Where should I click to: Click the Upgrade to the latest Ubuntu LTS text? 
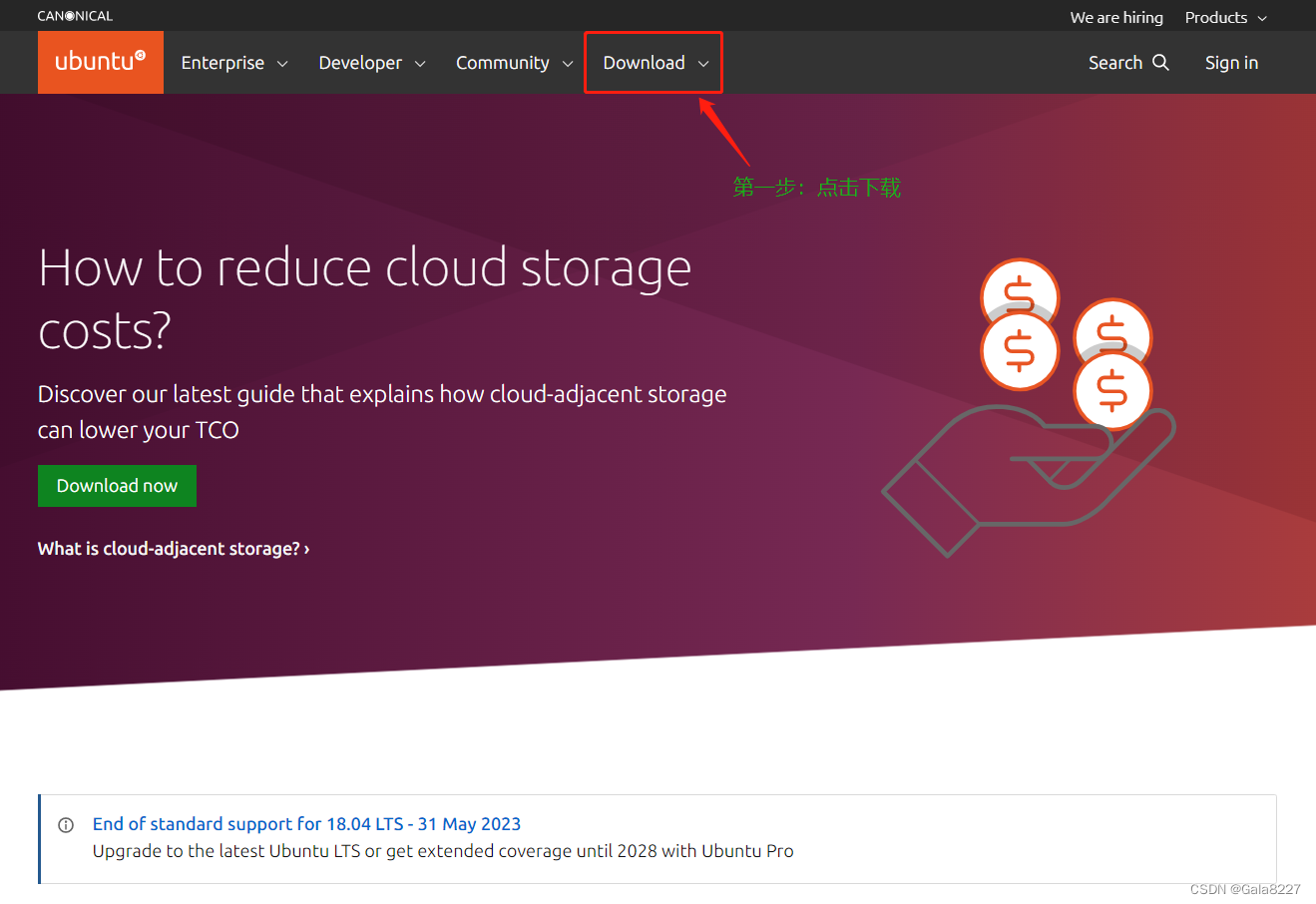tap(443, 851)
